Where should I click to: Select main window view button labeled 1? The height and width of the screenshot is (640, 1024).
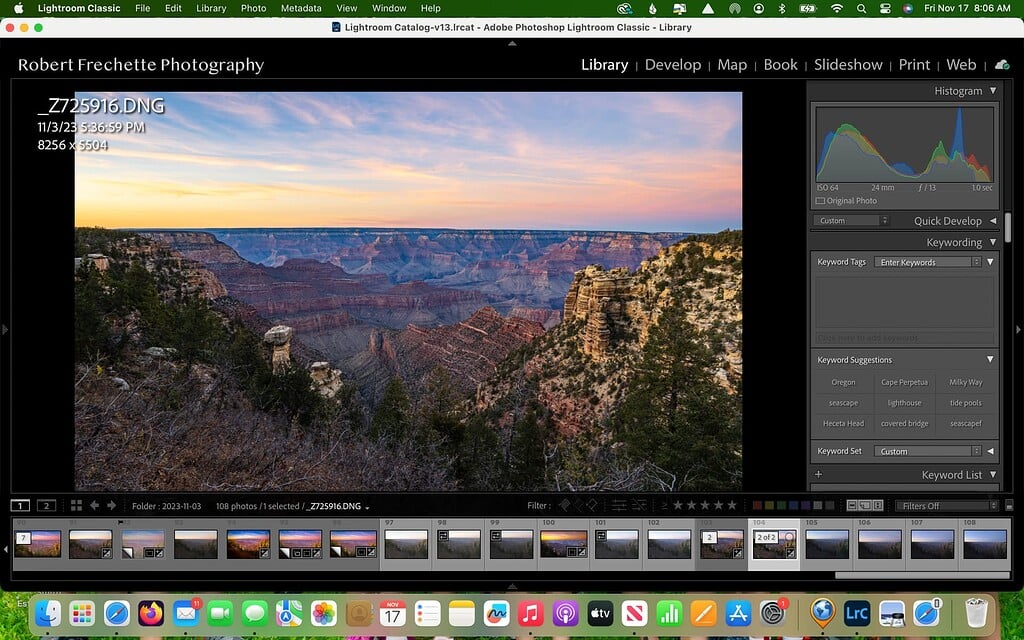coord(21,506)
